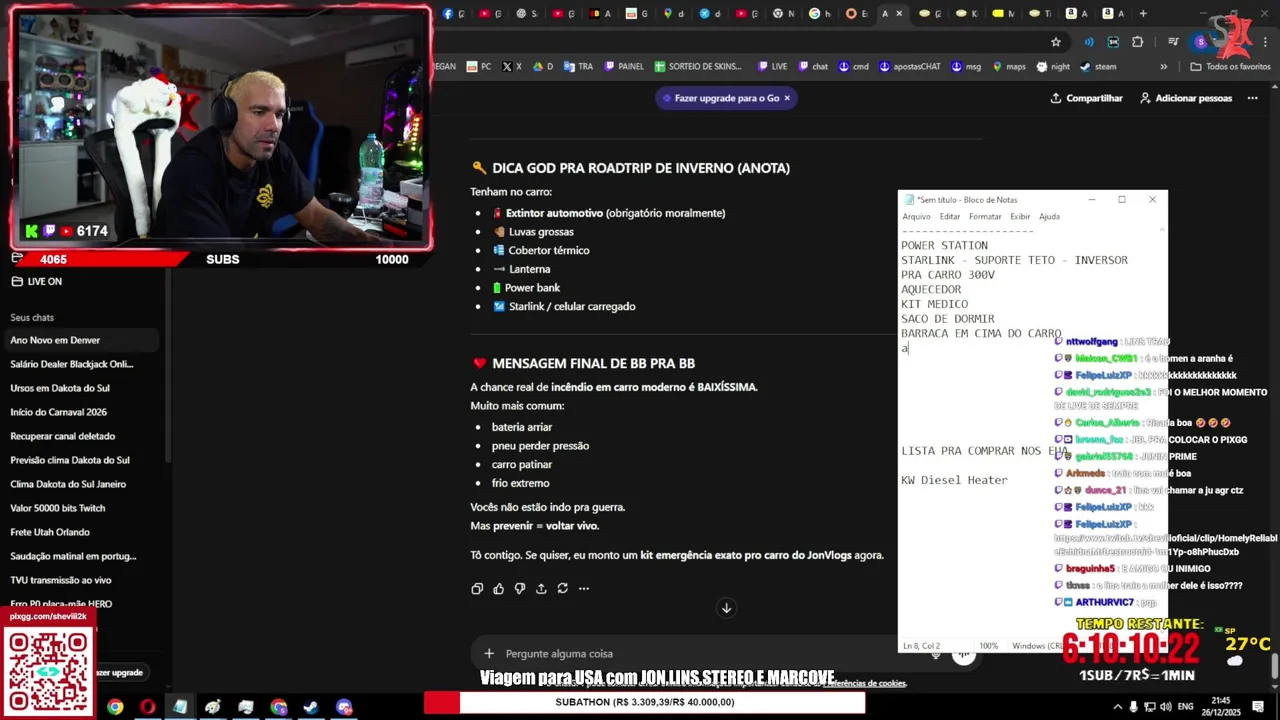Open the apostasCHAT bookmark

pos(910,67)
